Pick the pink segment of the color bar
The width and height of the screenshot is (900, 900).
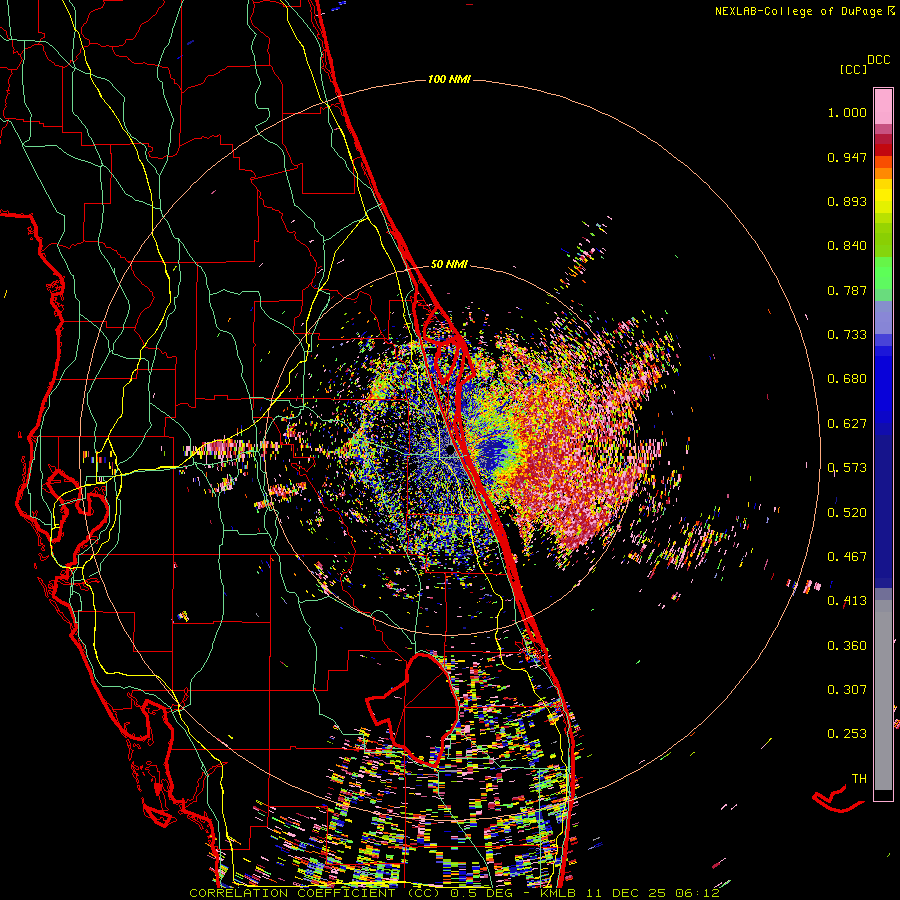point(883,107)
